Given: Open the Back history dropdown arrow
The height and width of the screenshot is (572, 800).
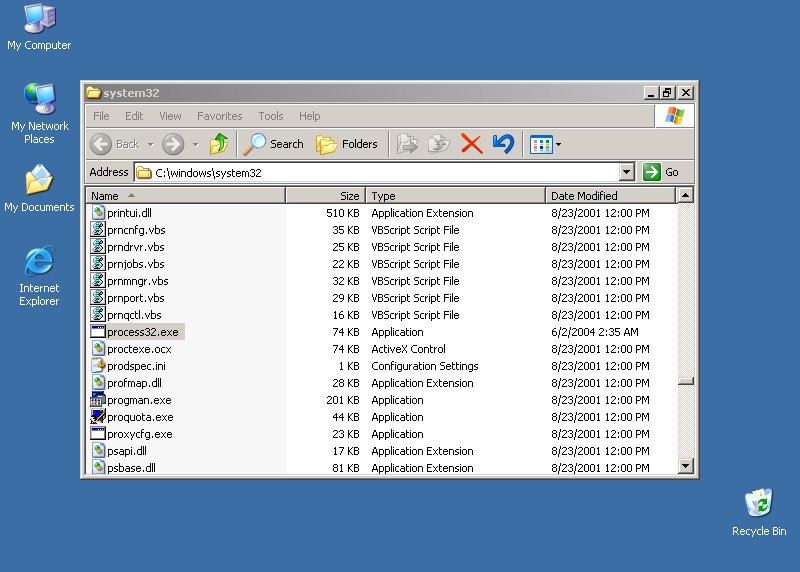Looking at the screenshot, I should pos(151,145).
